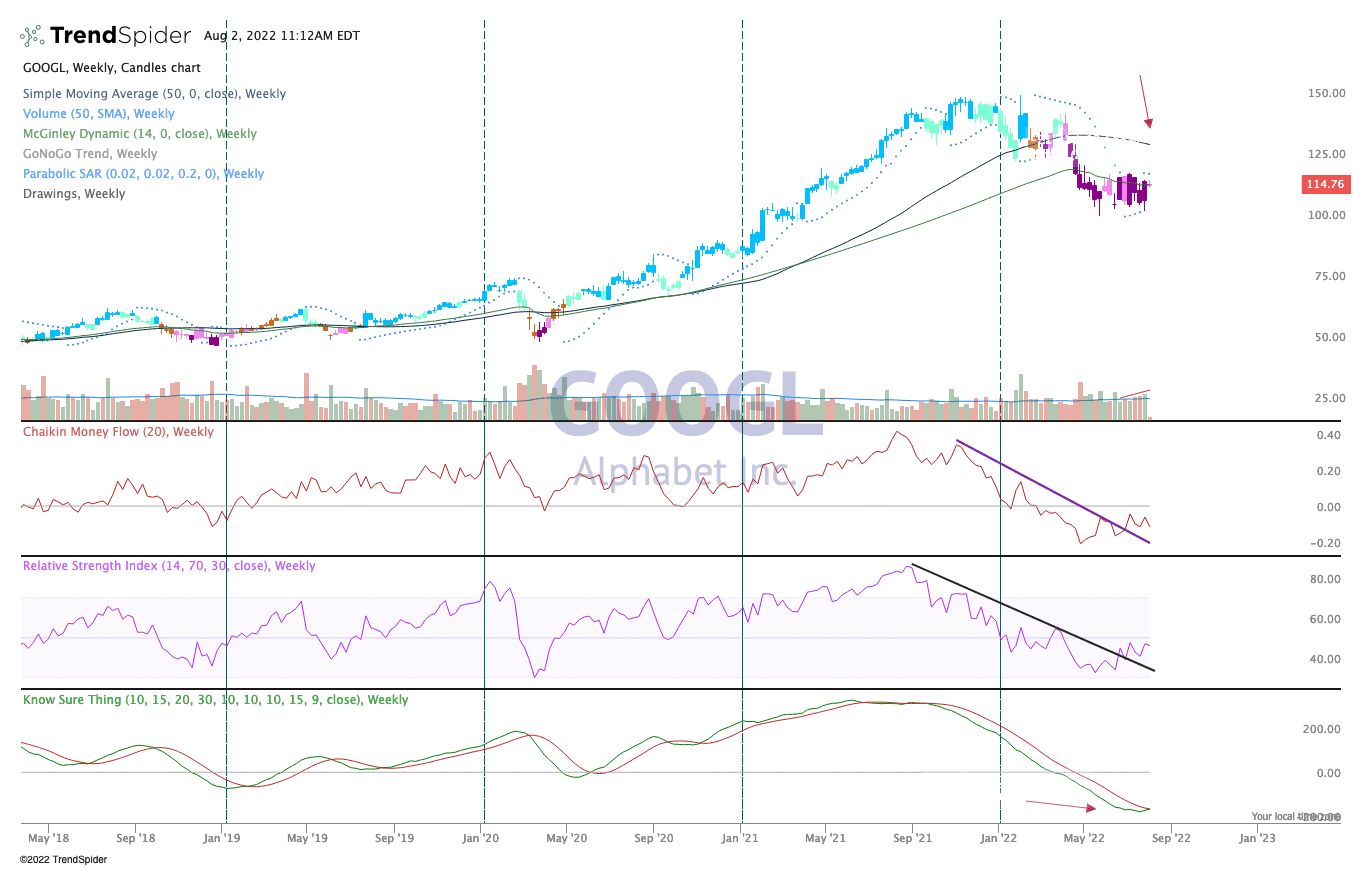Image resolution: width=1371 pixels, height=869 pixels.
Task: Click the Sep '18 date axis label
Action: tap(134, 840)
